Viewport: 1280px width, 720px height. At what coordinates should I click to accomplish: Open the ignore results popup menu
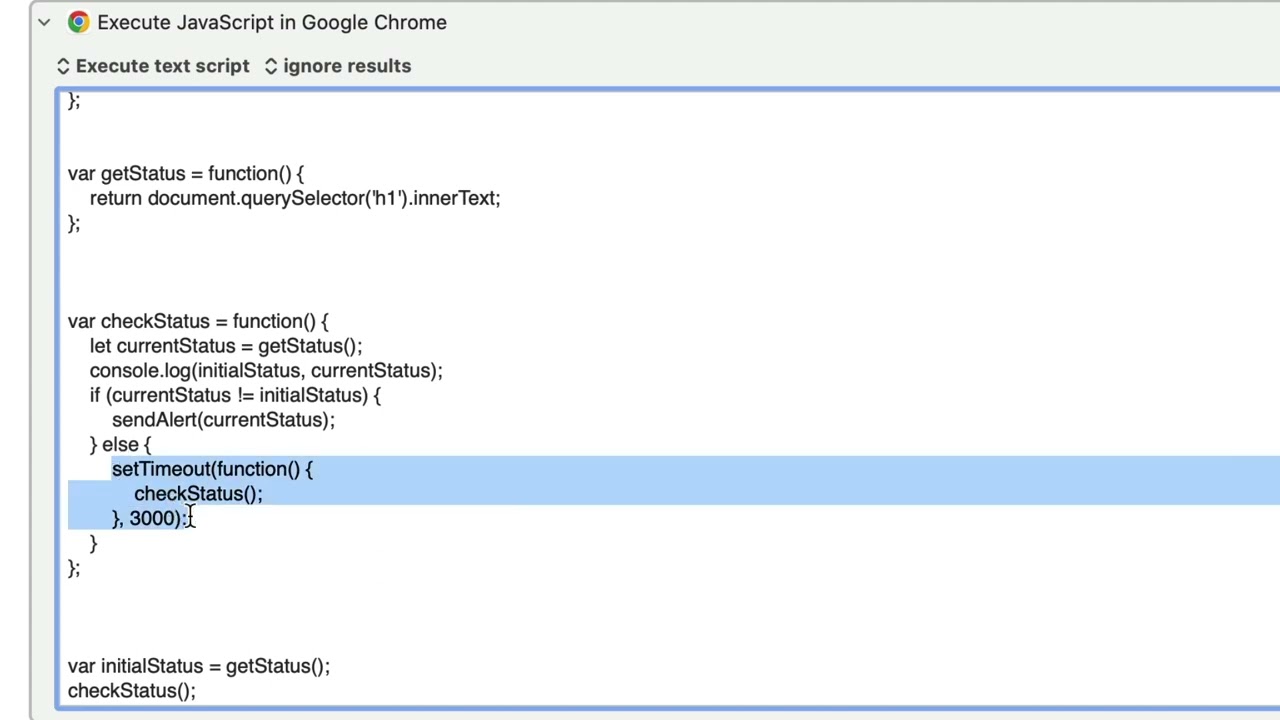click(x=338, y=66)
